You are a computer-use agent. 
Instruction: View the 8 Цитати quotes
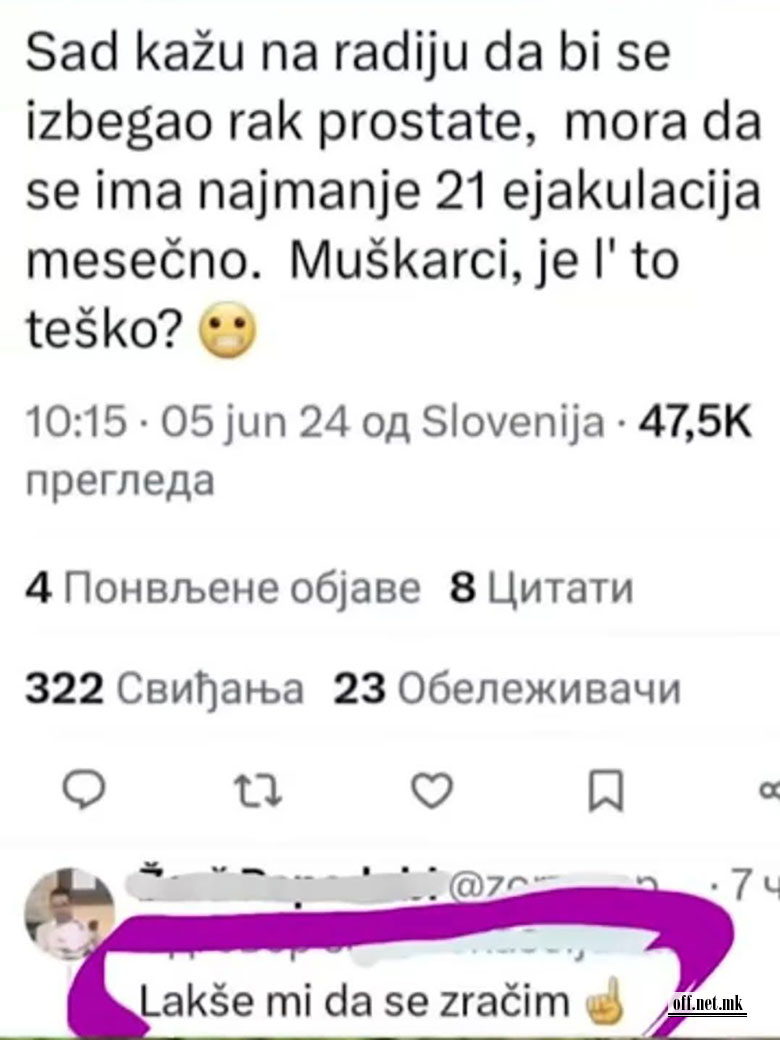coord(541,588)
